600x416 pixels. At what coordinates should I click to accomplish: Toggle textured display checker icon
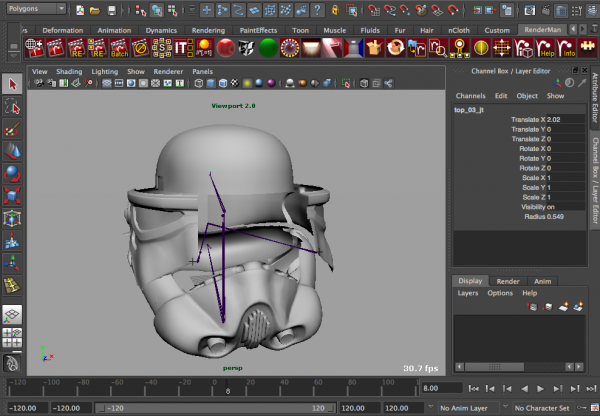click(235, 83)
